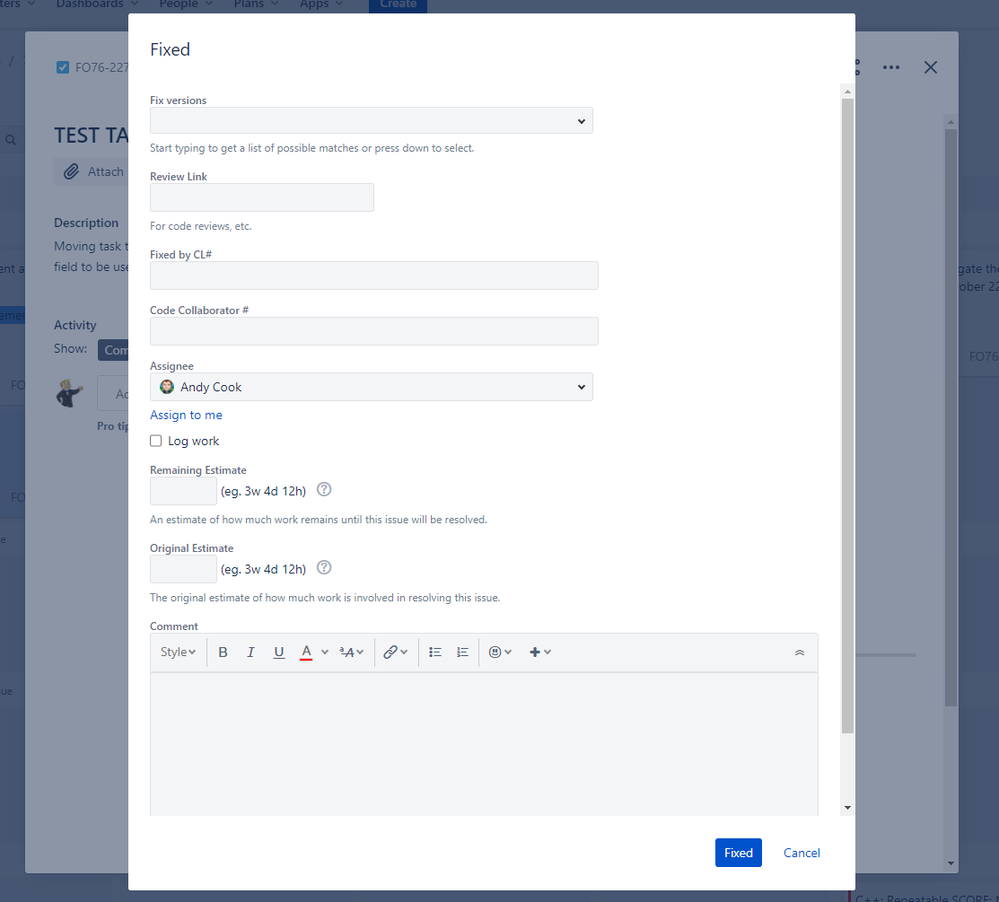The width and height of the screenshot is (999, 902).
Task: Click the Andy Cook avatar in Assignee
Action: point(167,387)
